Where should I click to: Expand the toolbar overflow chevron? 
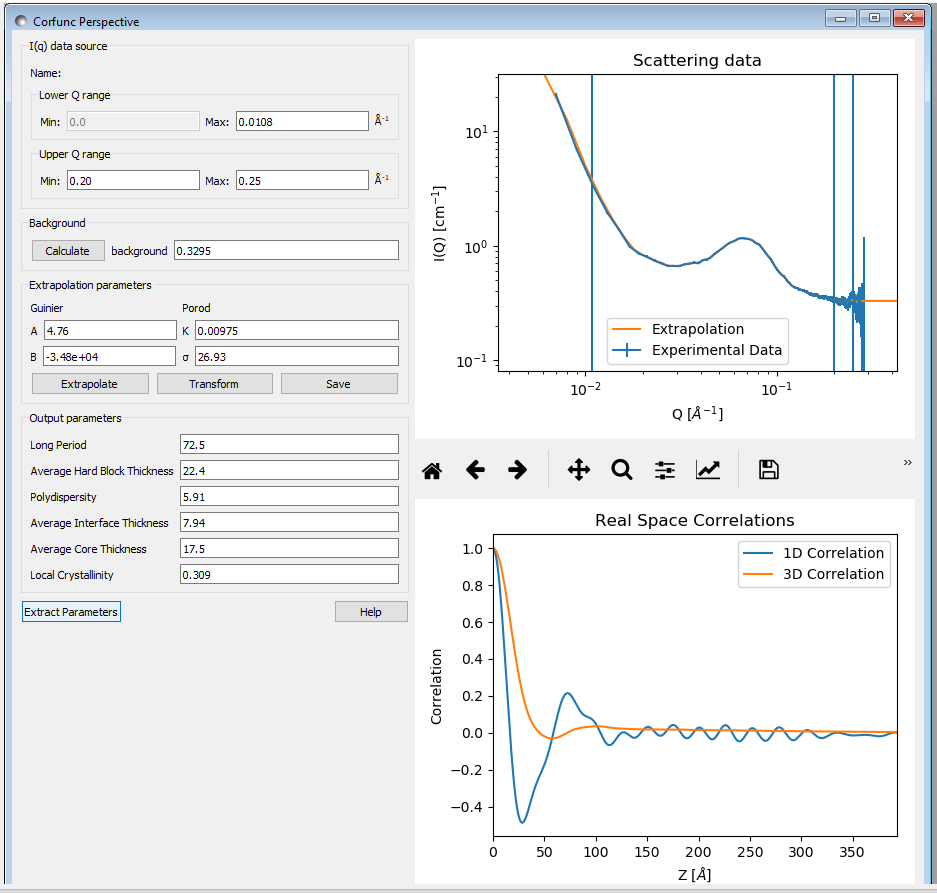[x=908, y=463]
